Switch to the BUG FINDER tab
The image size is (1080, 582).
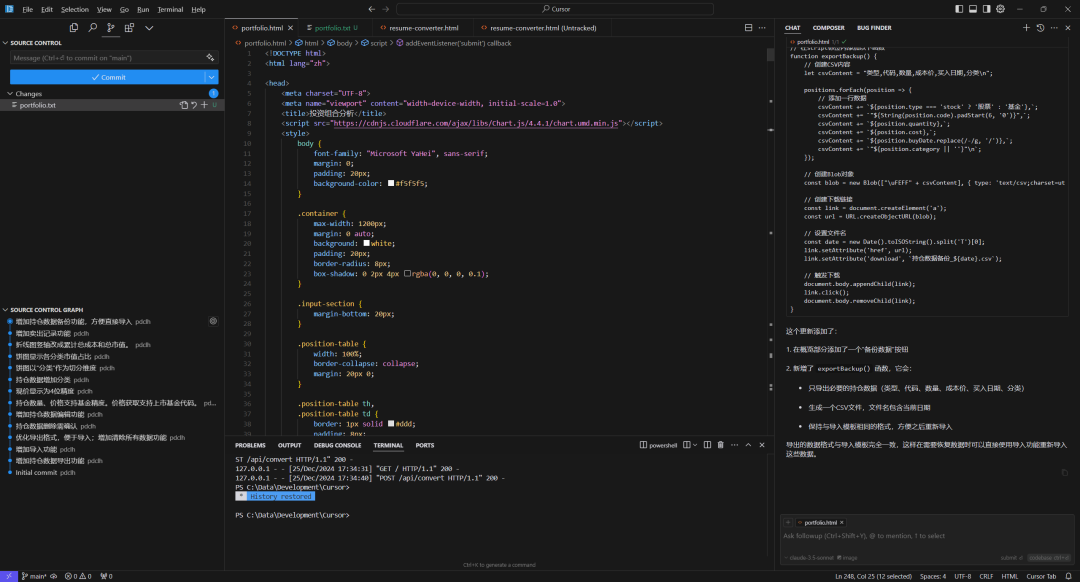[874, 28]
